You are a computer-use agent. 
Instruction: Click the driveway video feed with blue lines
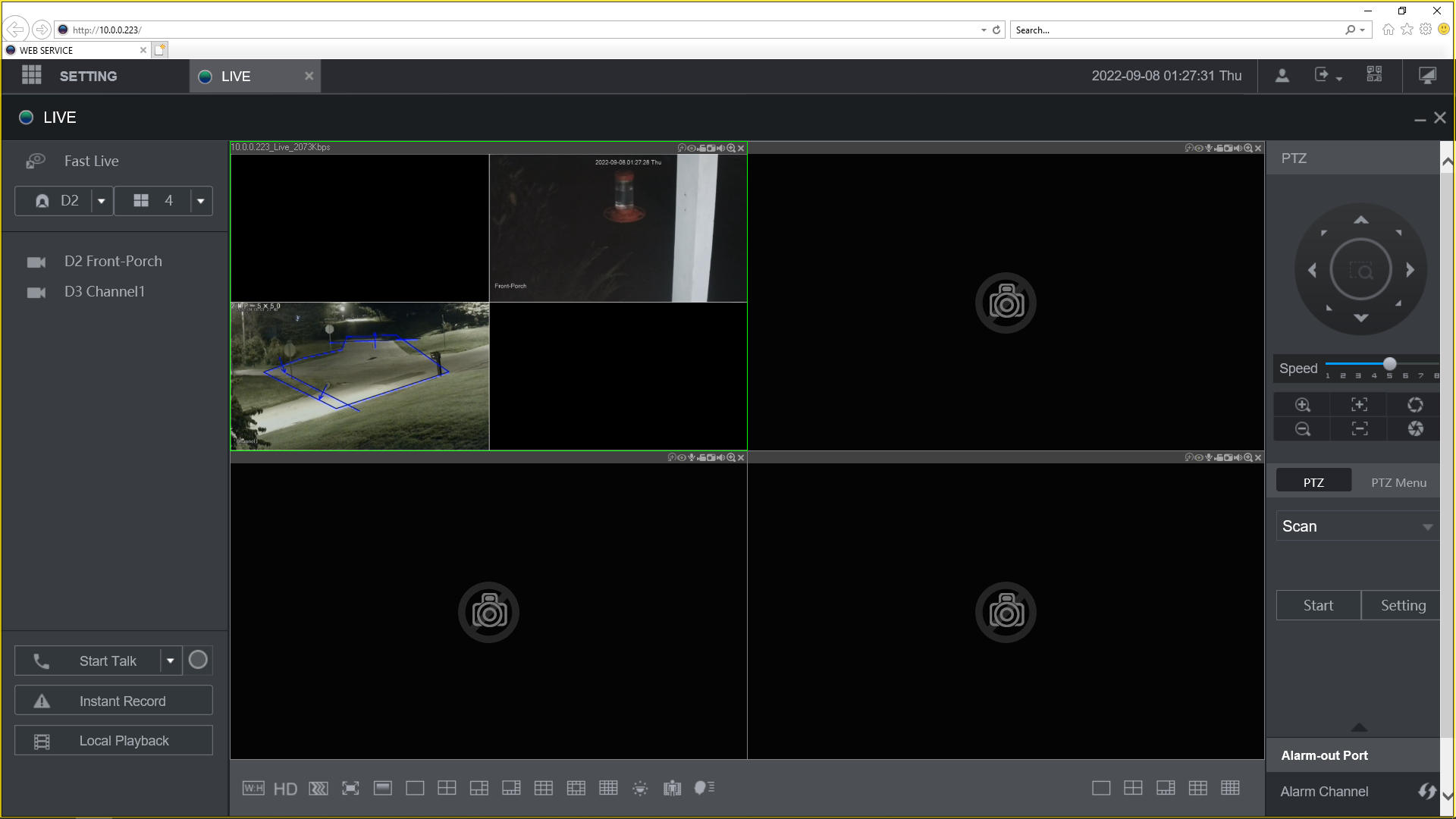pyautogui.click(x=360, y=376)
